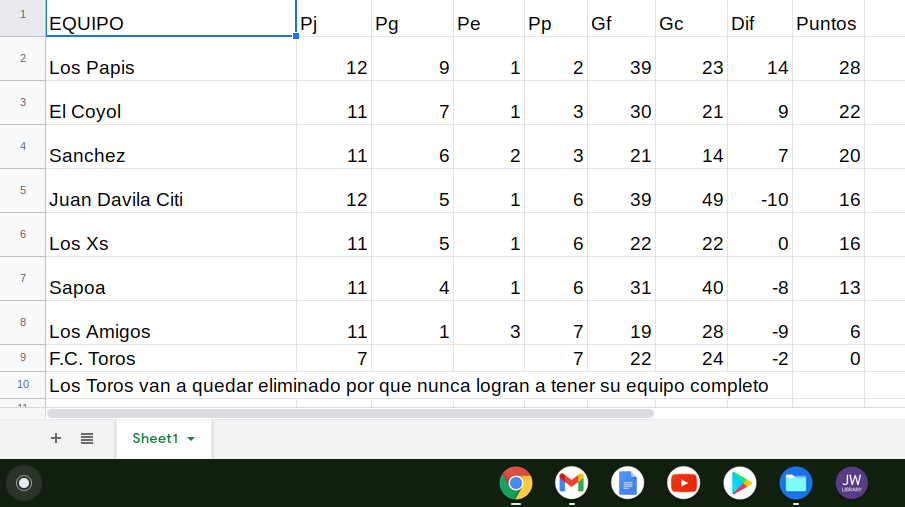Click the Los Toros elimination note cell
905x507 pixels.
(408, 385)
